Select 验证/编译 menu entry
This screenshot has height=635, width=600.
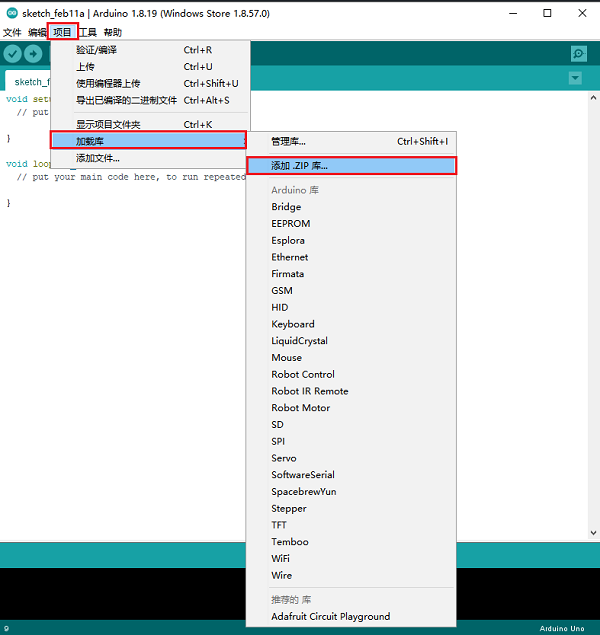[150, 50]
